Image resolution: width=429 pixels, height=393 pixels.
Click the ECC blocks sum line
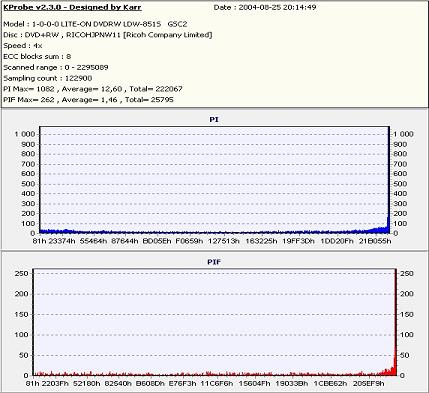coord(37,56)
